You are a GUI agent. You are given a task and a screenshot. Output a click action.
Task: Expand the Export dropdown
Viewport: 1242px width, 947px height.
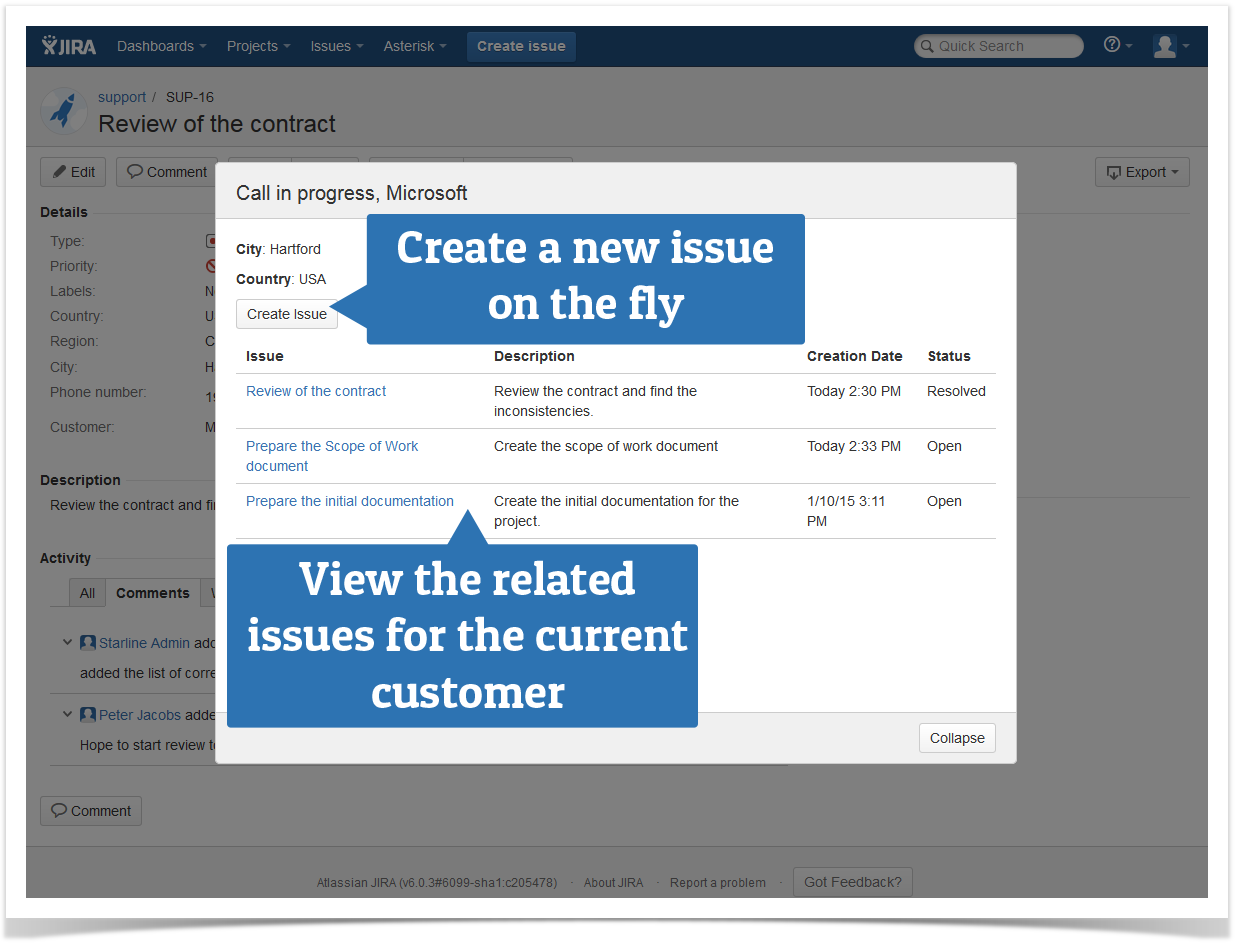[x=1142, y=172]
